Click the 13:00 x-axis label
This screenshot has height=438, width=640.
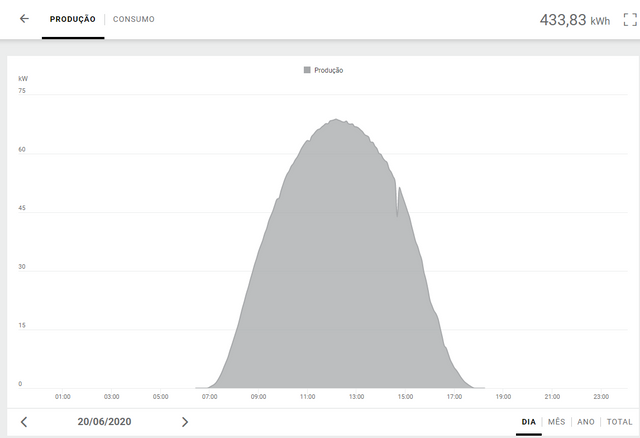[x=356, y=396]
